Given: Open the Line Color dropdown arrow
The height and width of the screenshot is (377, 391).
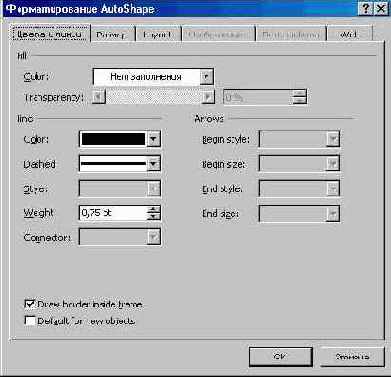Looking at the screenshot, I should click(x=154, y=139).
